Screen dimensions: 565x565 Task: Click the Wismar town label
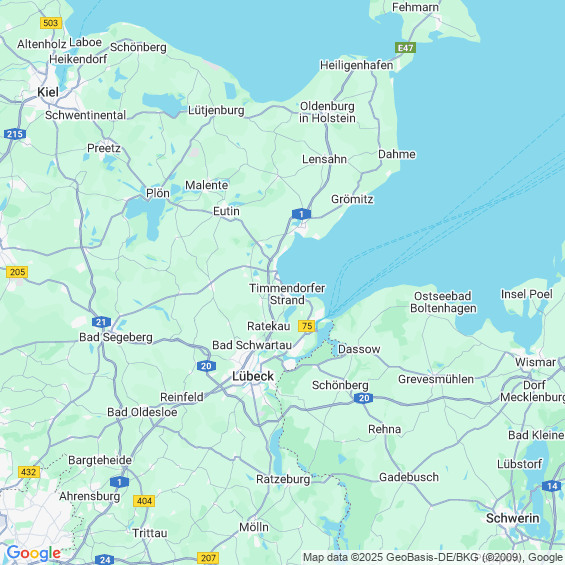tap(535, 362)
